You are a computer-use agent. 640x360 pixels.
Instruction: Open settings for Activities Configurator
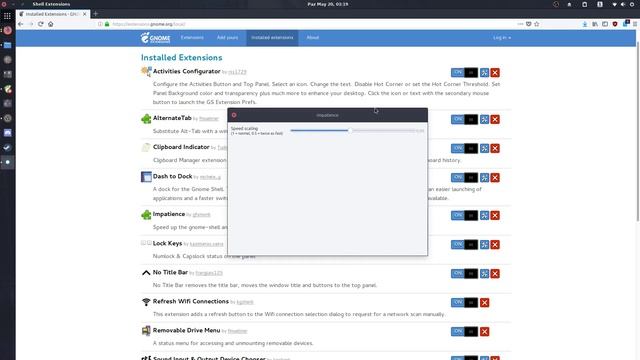tap(484, 73)
